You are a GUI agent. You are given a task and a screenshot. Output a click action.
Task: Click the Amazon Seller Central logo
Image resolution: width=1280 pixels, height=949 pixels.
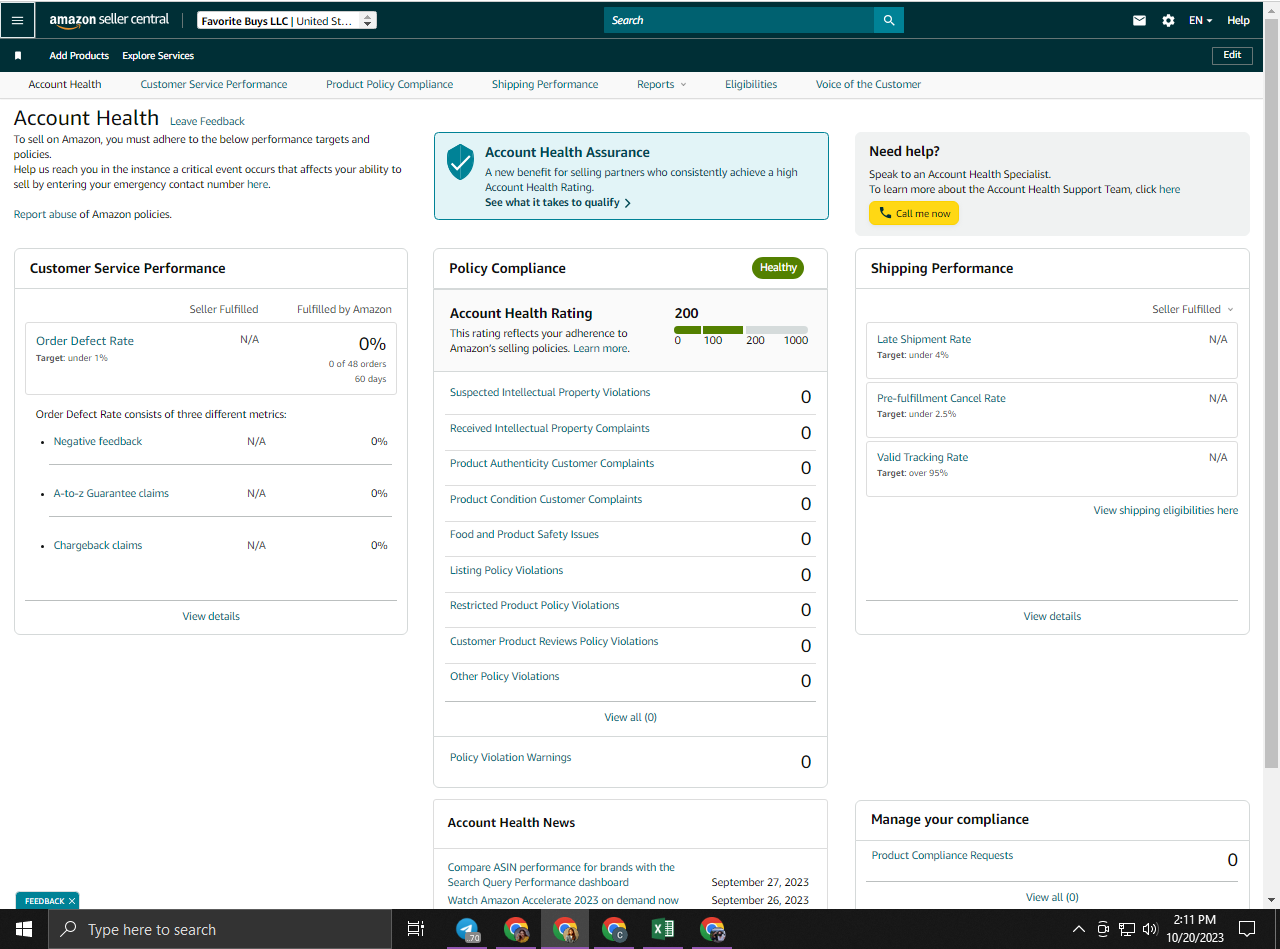click(110, 20)
